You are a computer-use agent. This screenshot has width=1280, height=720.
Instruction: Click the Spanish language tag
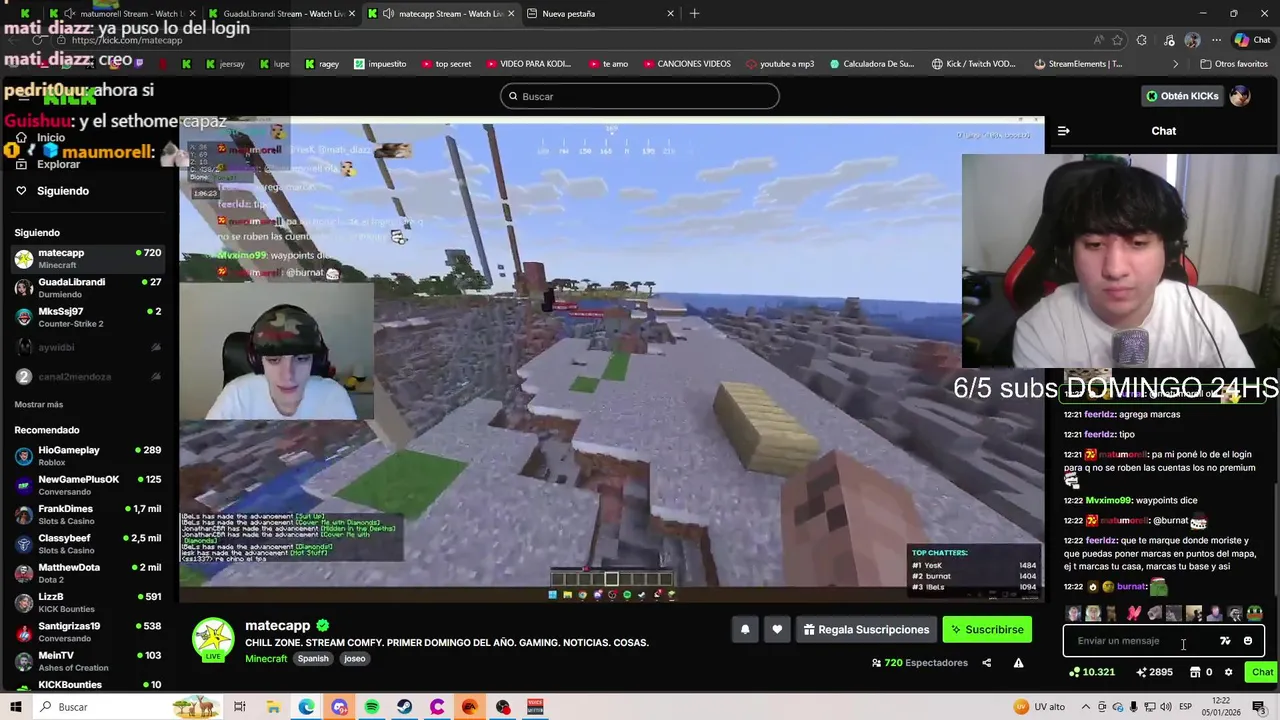point(313,659)
